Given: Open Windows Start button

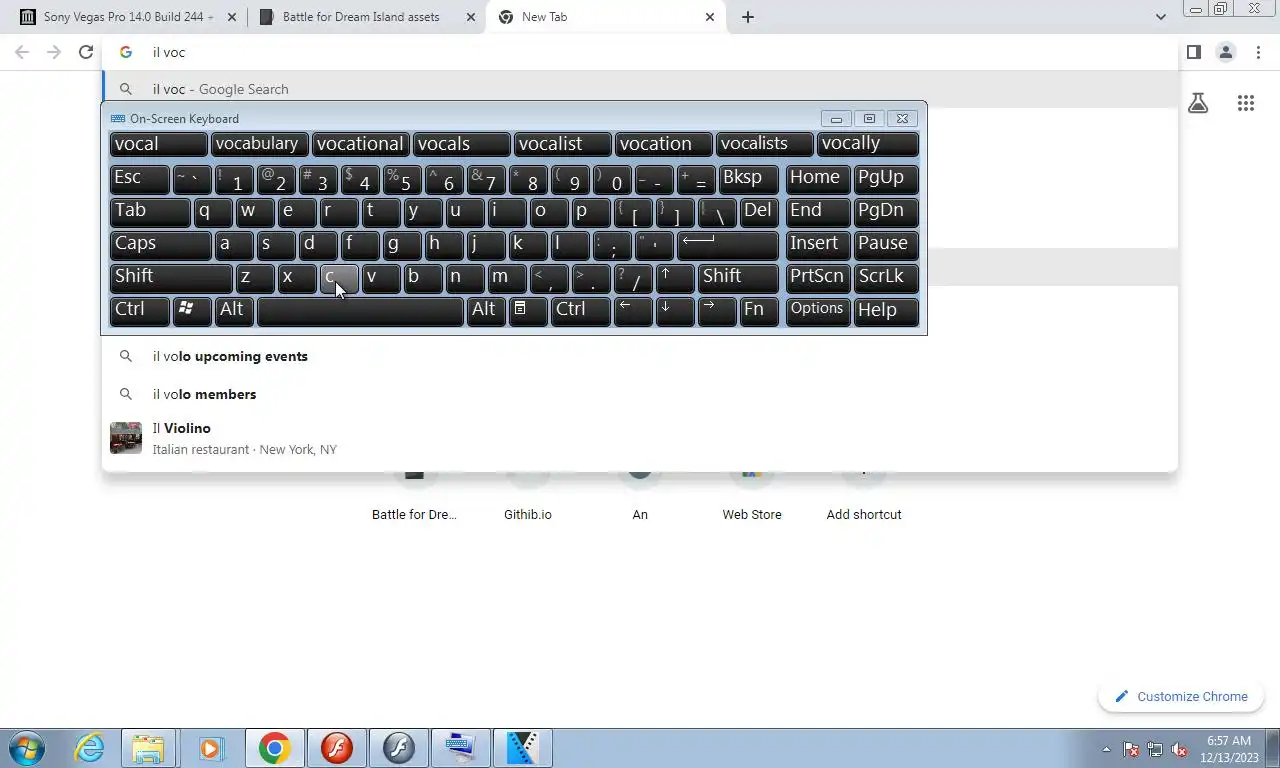Looking at the screenshot, I should 25,748.
